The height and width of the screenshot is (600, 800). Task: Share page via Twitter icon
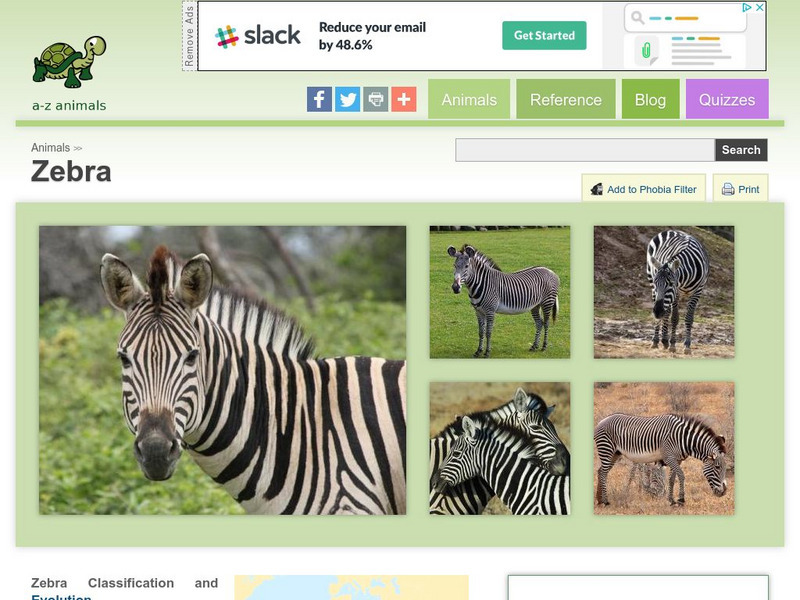pyautogui.click(x=347, y=99)
